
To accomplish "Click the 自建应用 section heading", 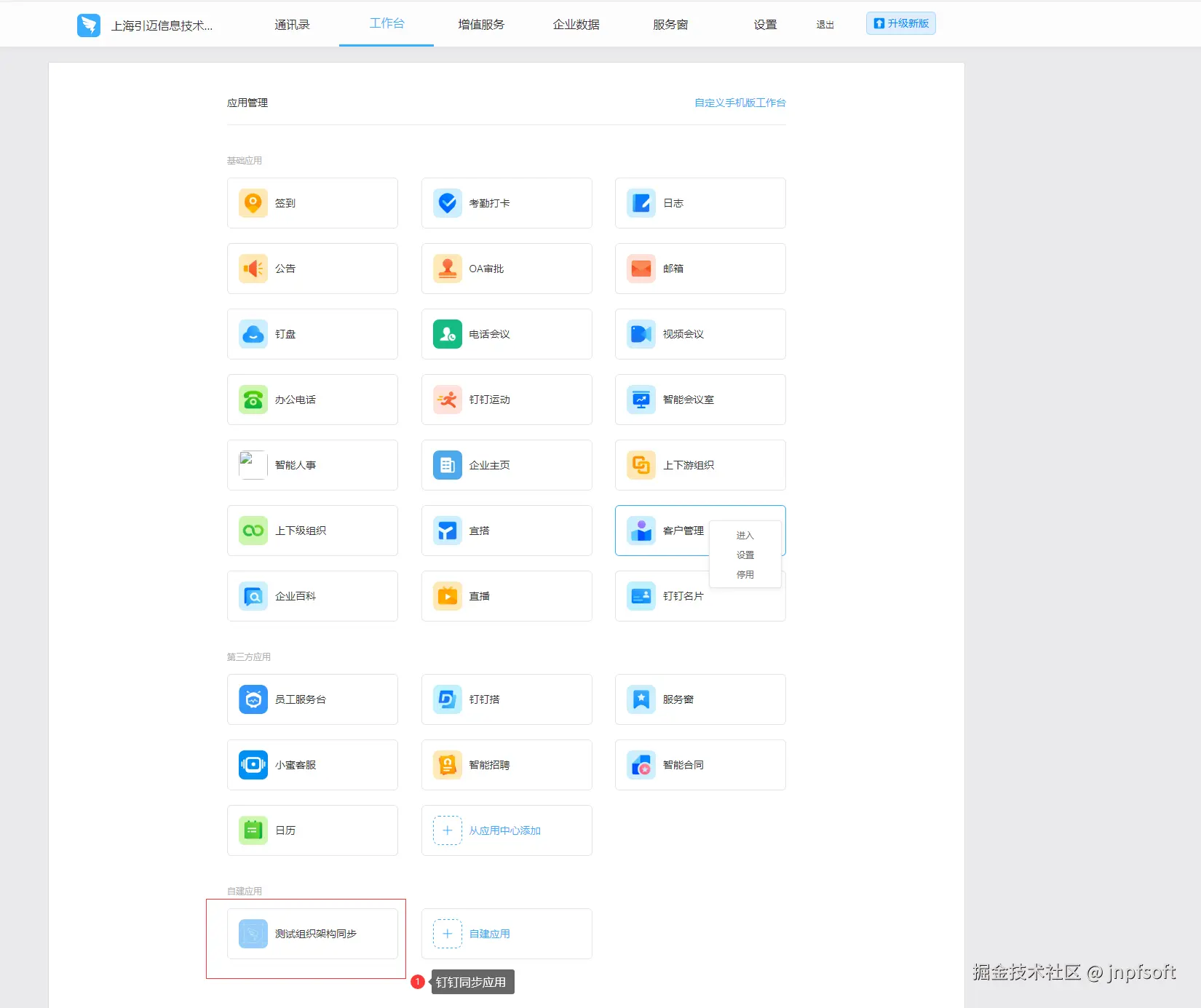I will pos(245,892).
